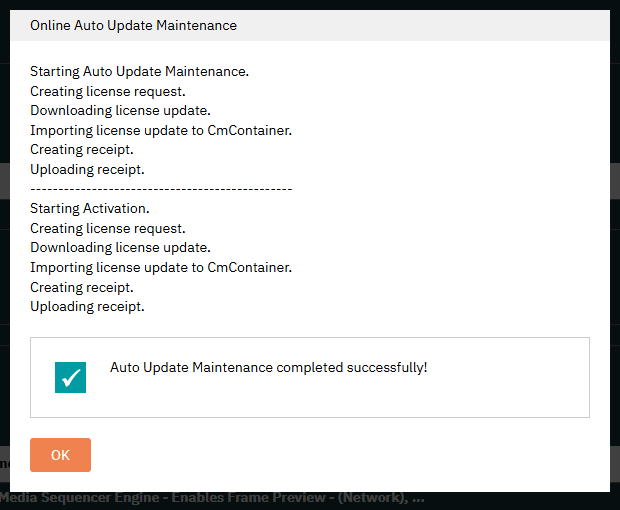The width and height of the screenshot is (620, 510).
Task: Select the "Starting Activation." log line
Action: (x=89, y=208)
